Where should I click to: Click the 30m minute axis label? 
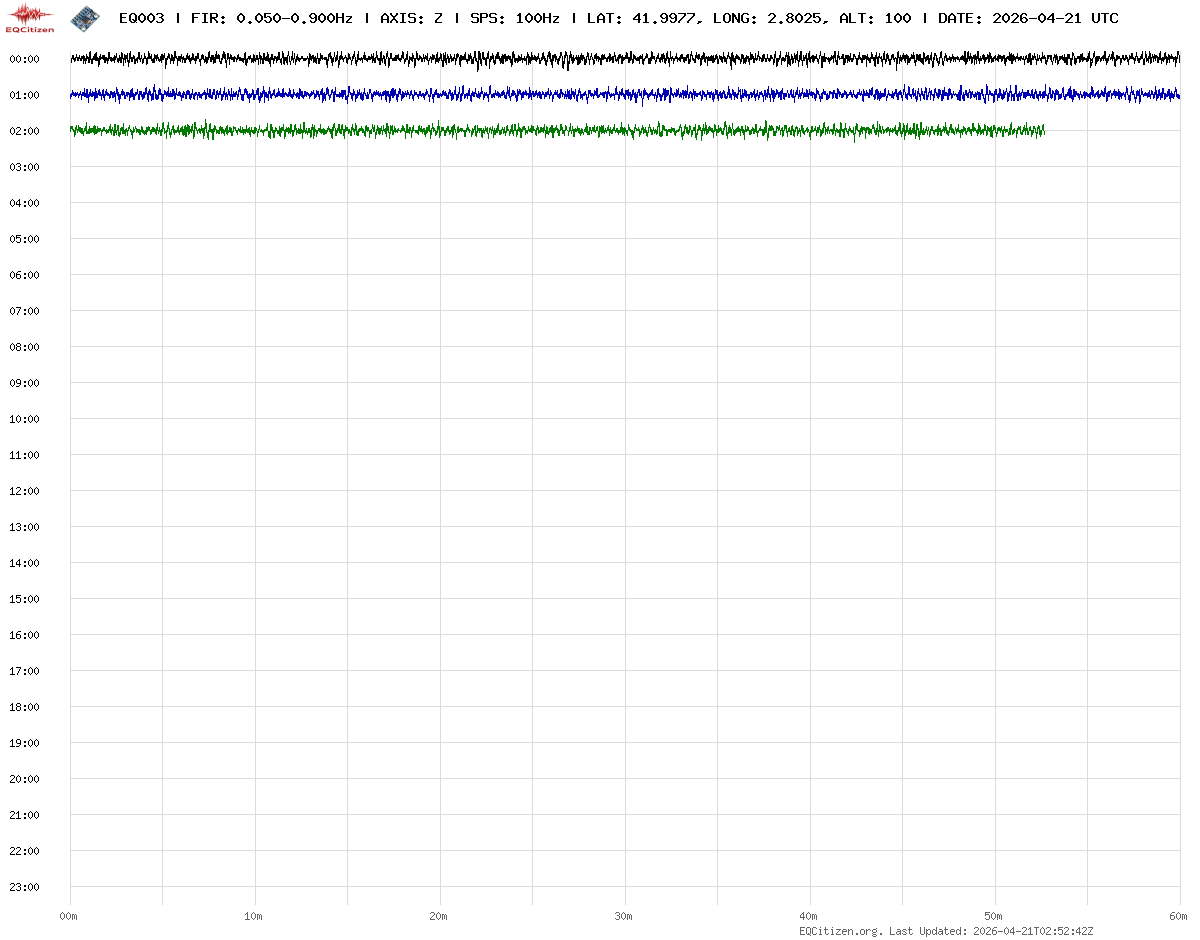click(624, 916)
